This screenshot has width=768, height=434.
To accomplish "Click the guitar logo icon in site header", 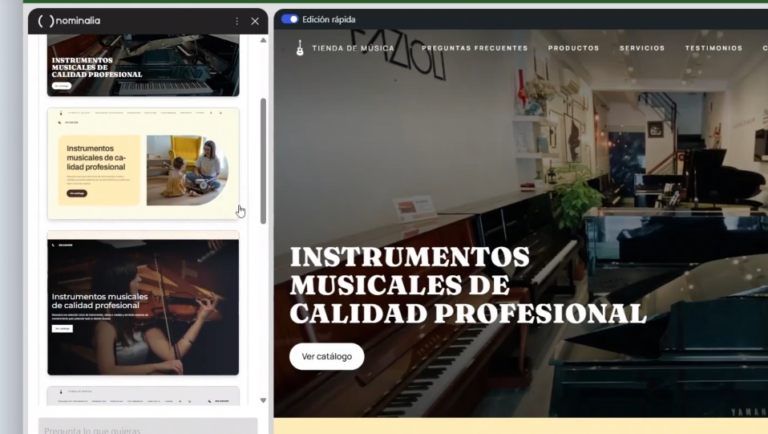I will tap(300, 48).
